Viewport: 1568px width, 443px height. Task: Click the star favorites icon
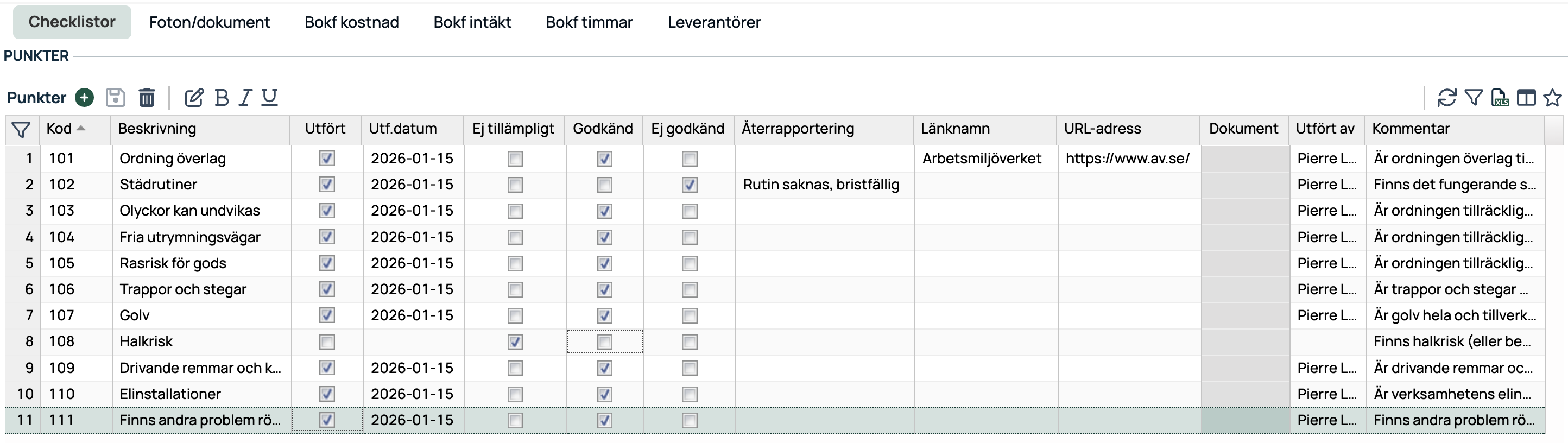tap(1553, 97)
